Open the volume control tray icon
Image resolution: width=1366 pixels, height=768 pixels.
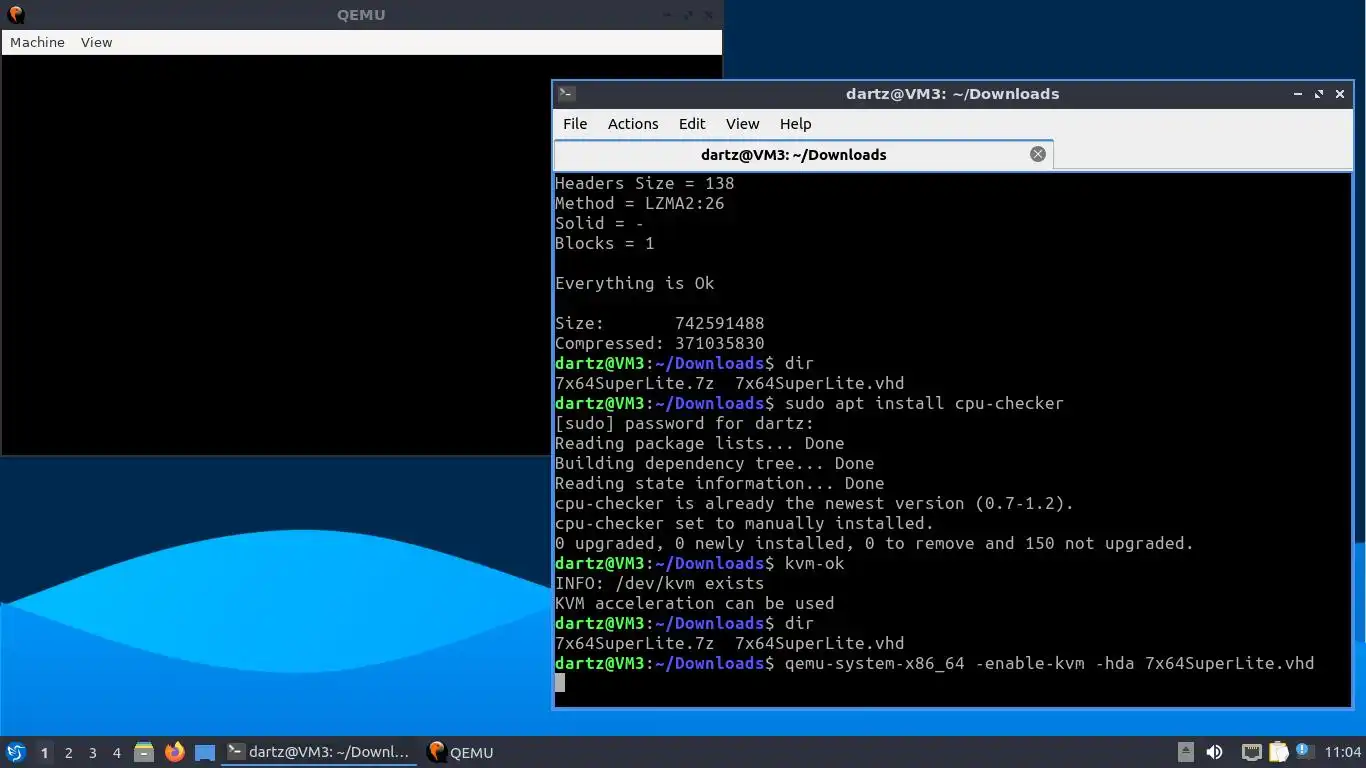tap(1215, 752)
